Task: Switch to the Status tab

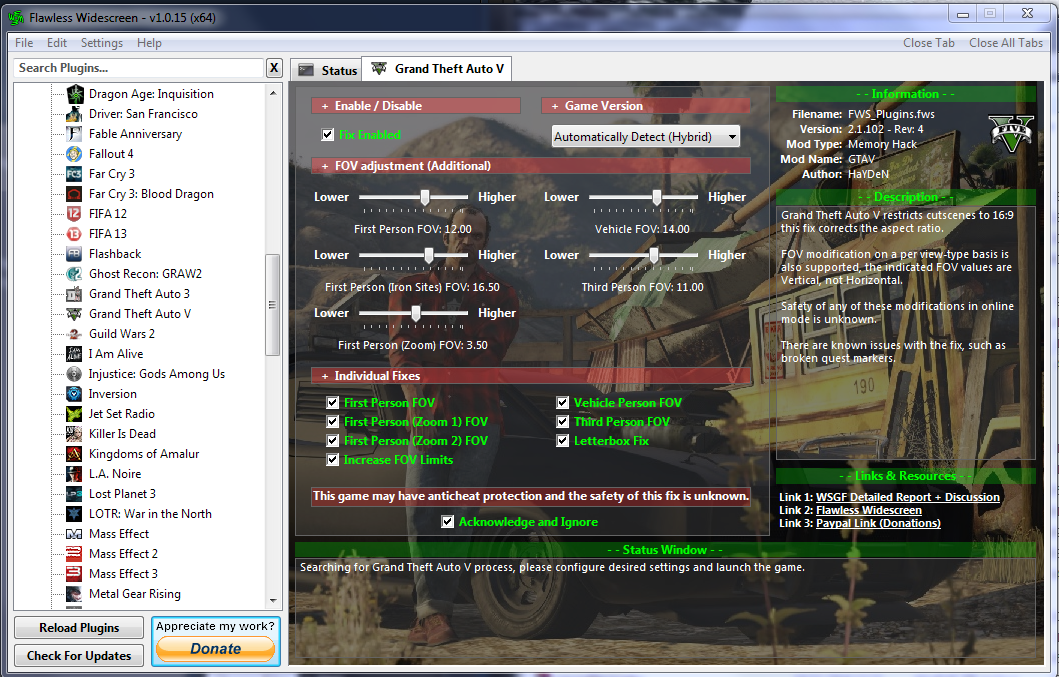Action: click(x=328, y=70)
